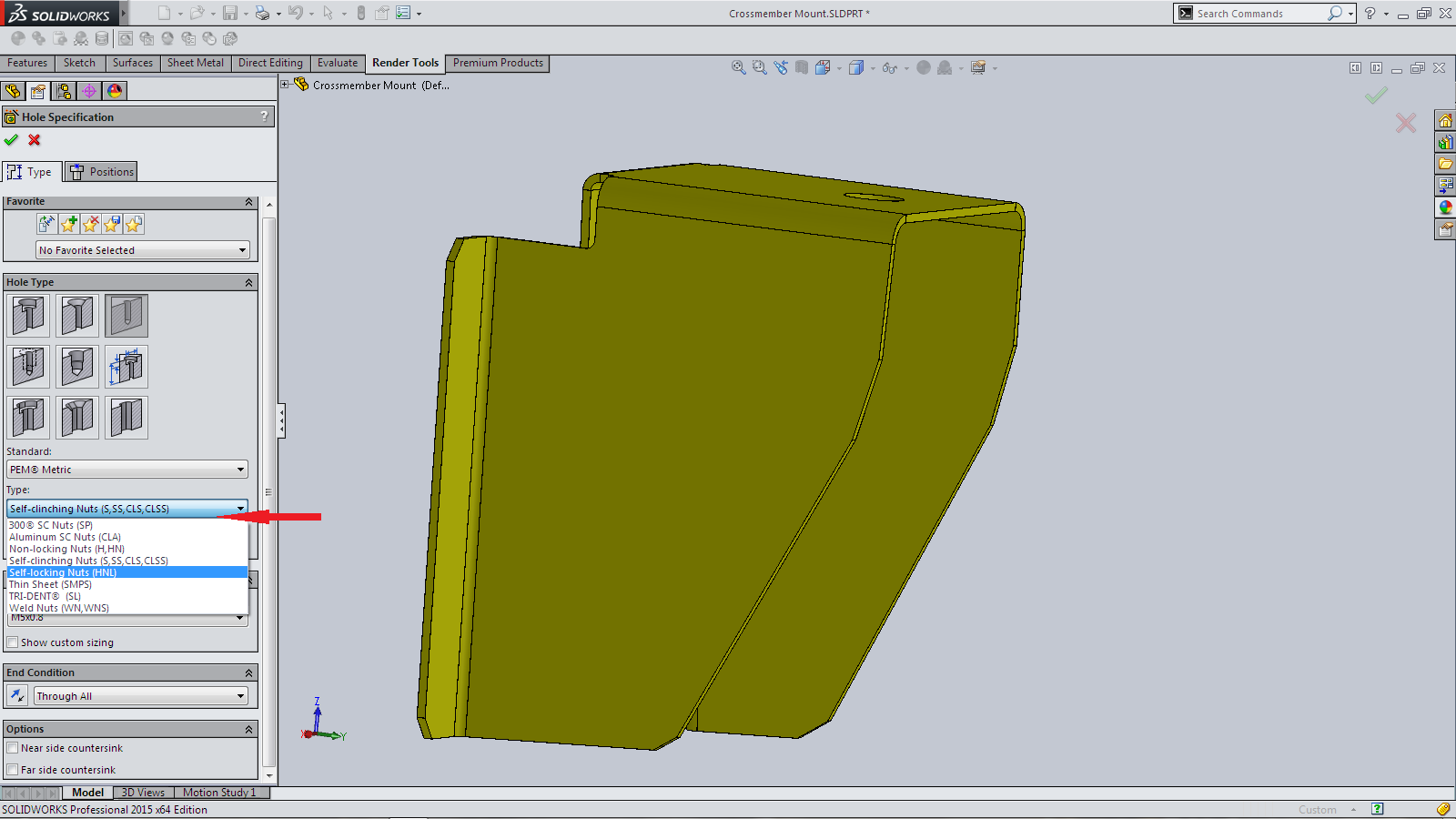Image resolution: width=1456 pixels, height=819 pixels.
Task: Open the Standard dropdown showing PEM Metric
Action: coord(126,470)
